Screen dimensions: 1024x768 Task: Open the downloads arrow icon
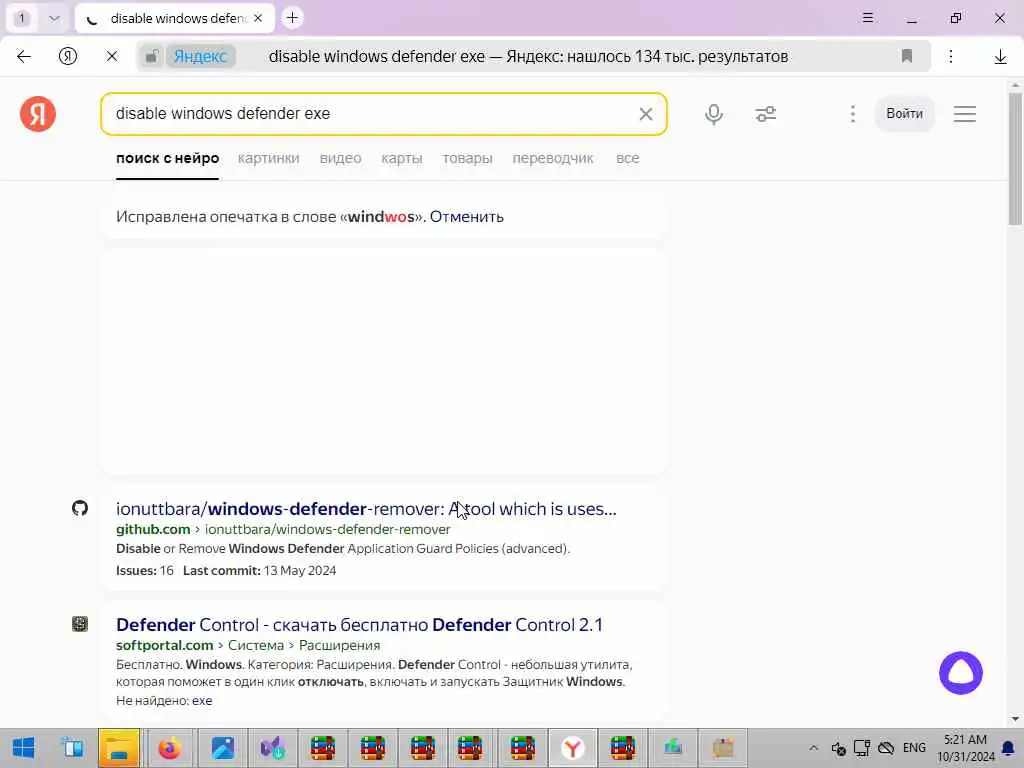1000,57
